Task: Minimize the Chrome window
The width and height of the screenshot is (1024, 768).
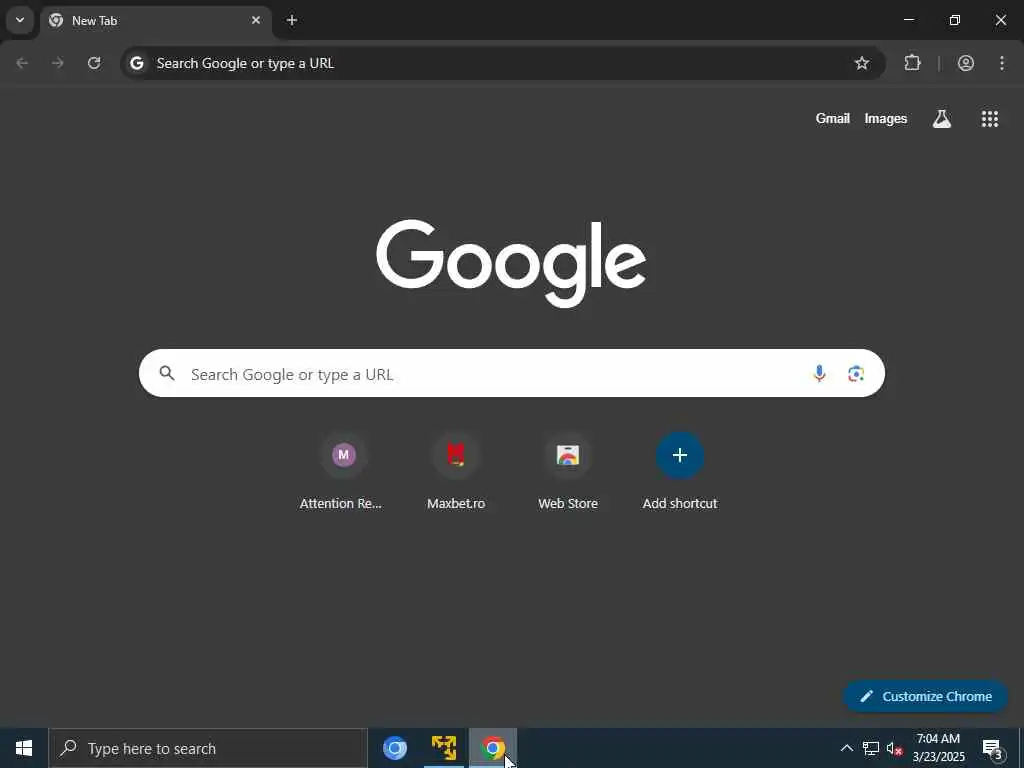Action: [908, 20]
